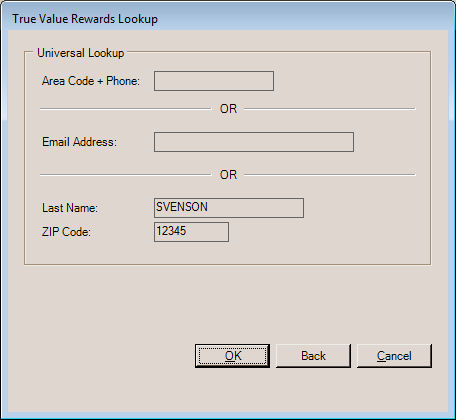Image resolution: width=456 pixels, height=420 pixels.
Task: Go to previous step with Back button
Action: [x=313, y=356]
